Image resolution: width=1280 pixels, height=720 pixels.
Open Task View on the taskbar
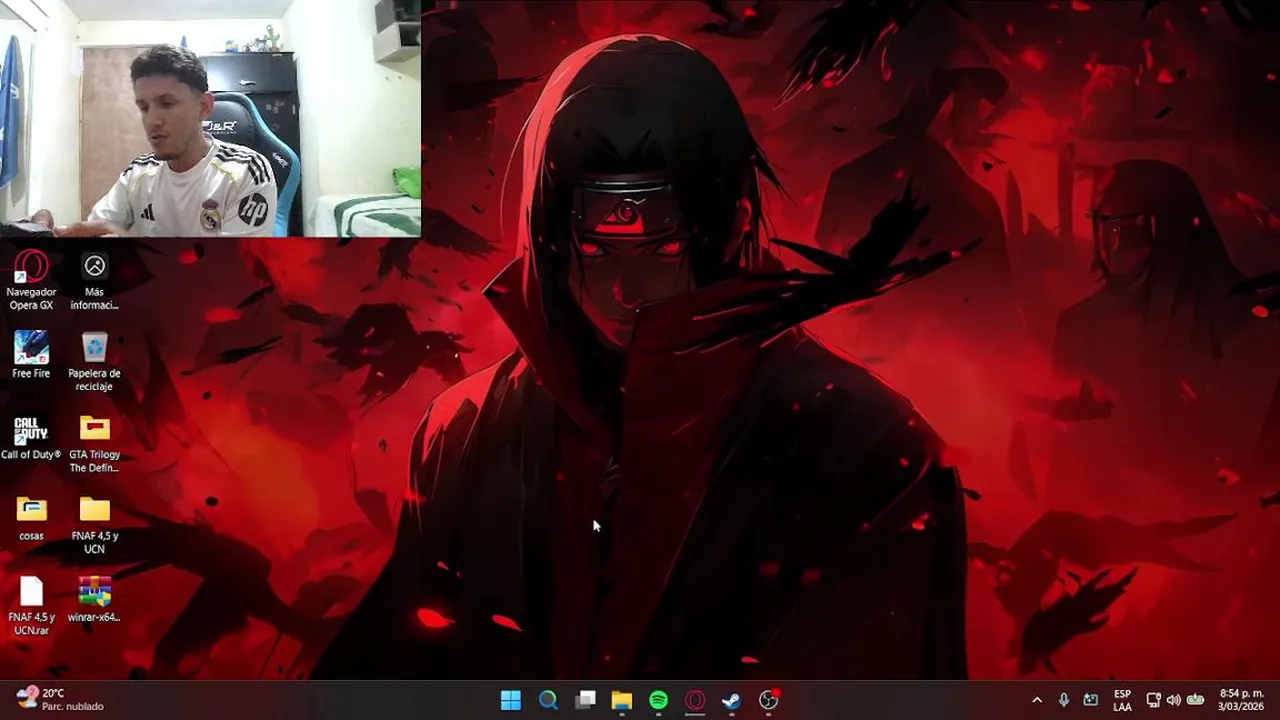pyautogui.click(x=585, y=700)
